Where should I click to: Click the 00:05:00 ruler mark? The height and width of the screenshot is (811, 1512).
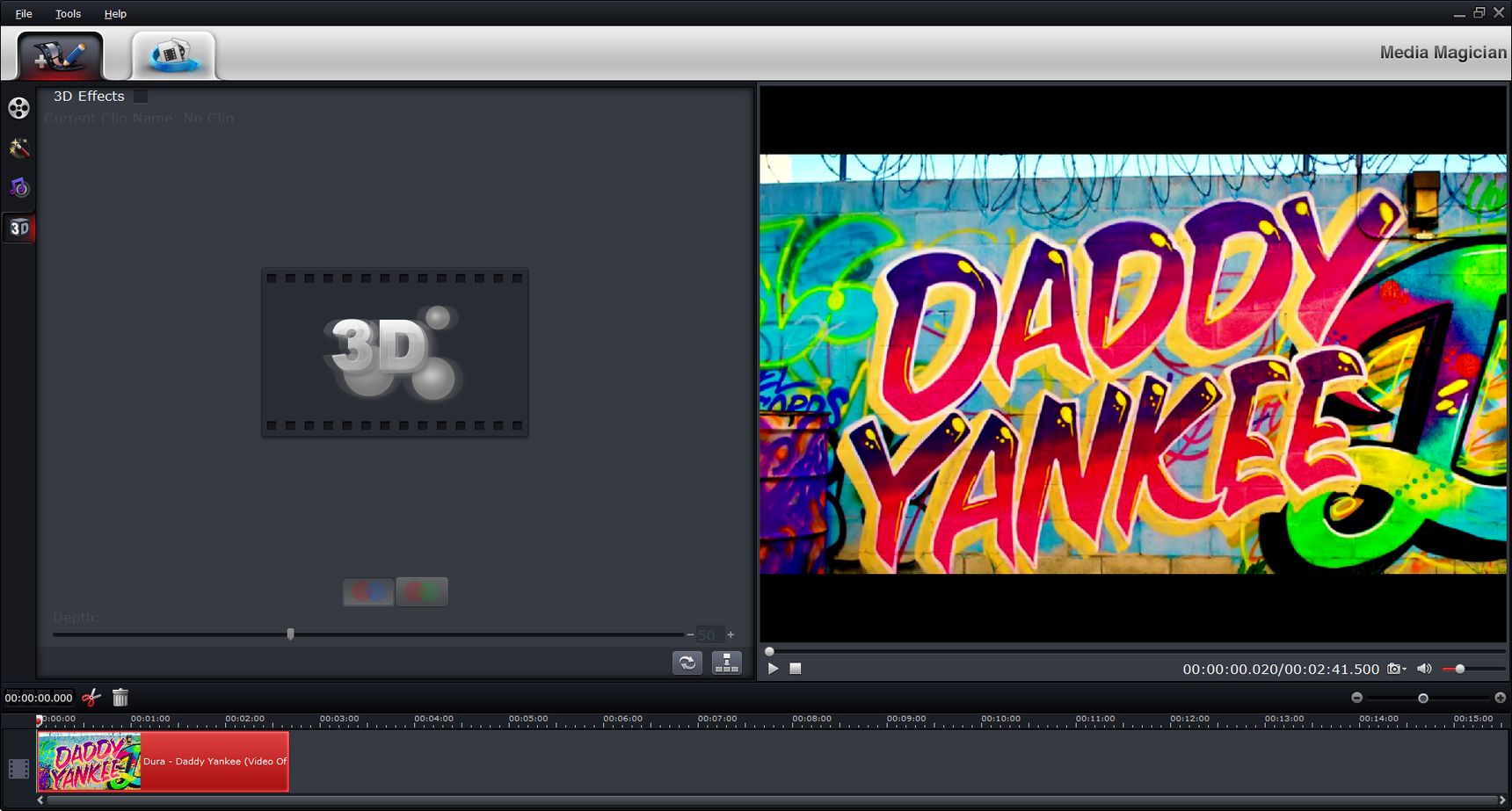click(x=528, y=719)
